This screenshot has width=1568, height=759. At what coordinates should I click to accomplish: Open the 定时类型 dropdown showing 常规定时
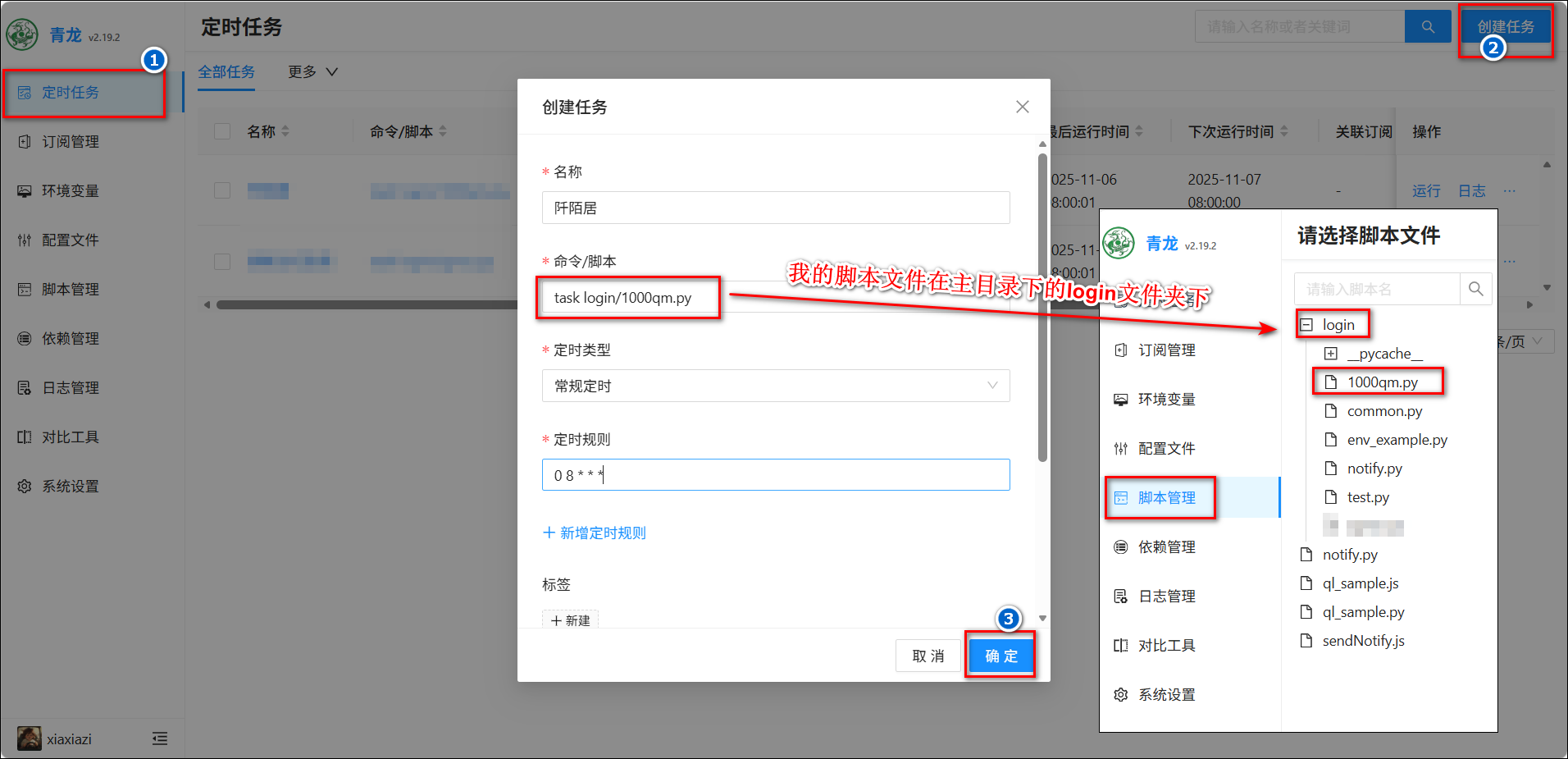tap(775, 386)
